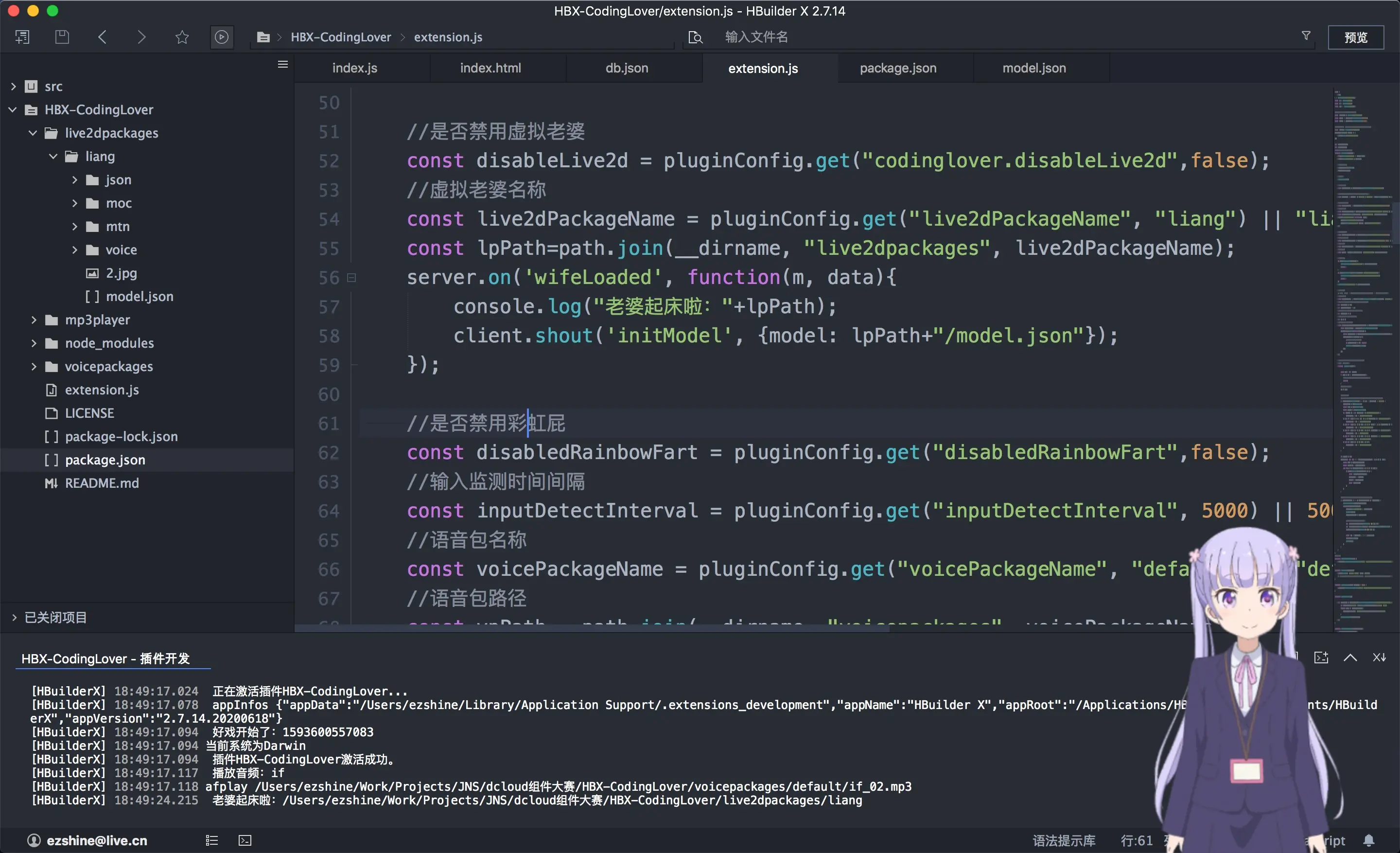Image resolution: width=1400 pixels, height=853 pixels.
Task: Toggle the fold marker on line 56
Action: pyautogui.click(x=352, y=278)
